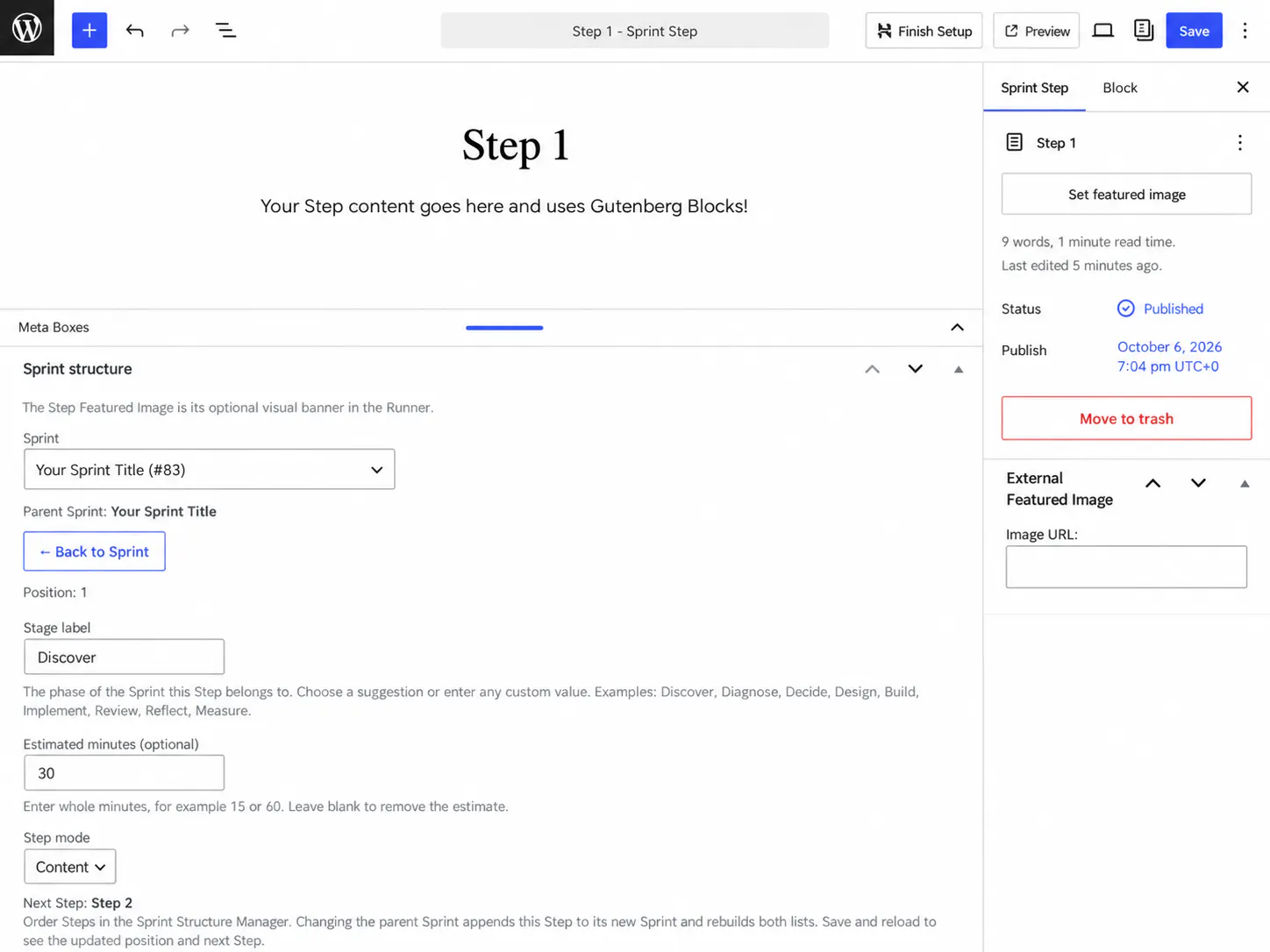The image size is (1270, 952).
Task: Move Sprint structure meta box up
Action: tap(872, 369)
